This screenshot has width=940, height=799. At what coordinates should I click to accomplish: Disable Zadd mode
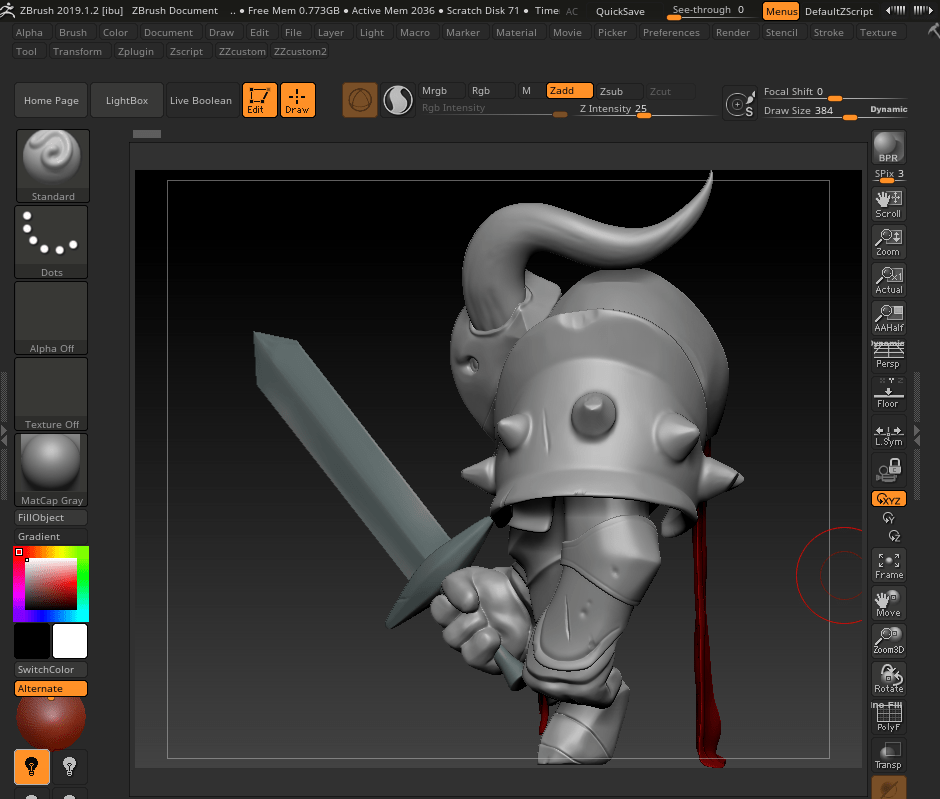coord(569,91)
